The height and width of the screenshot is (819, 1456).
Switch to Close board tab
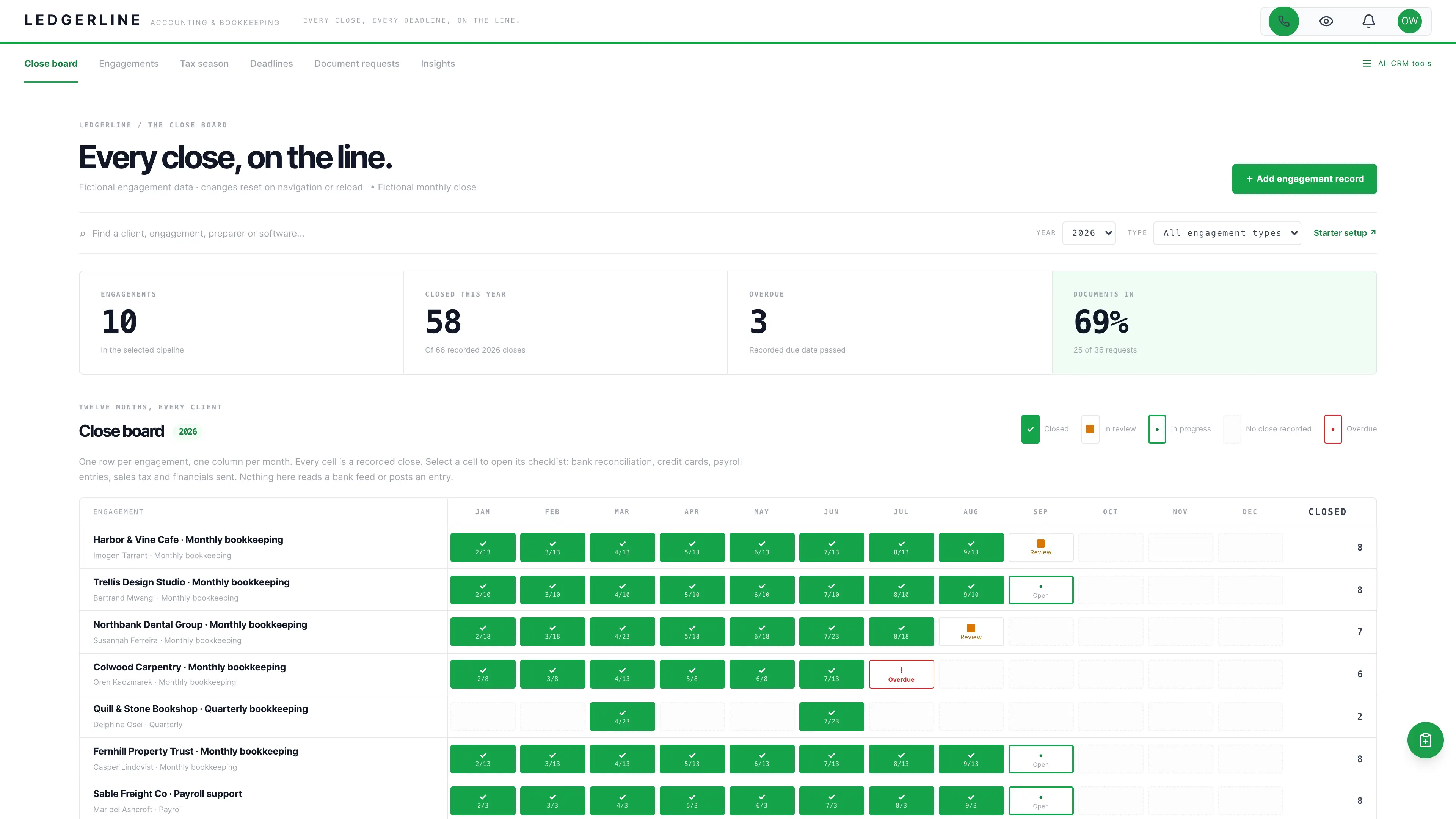pos(51,64)
